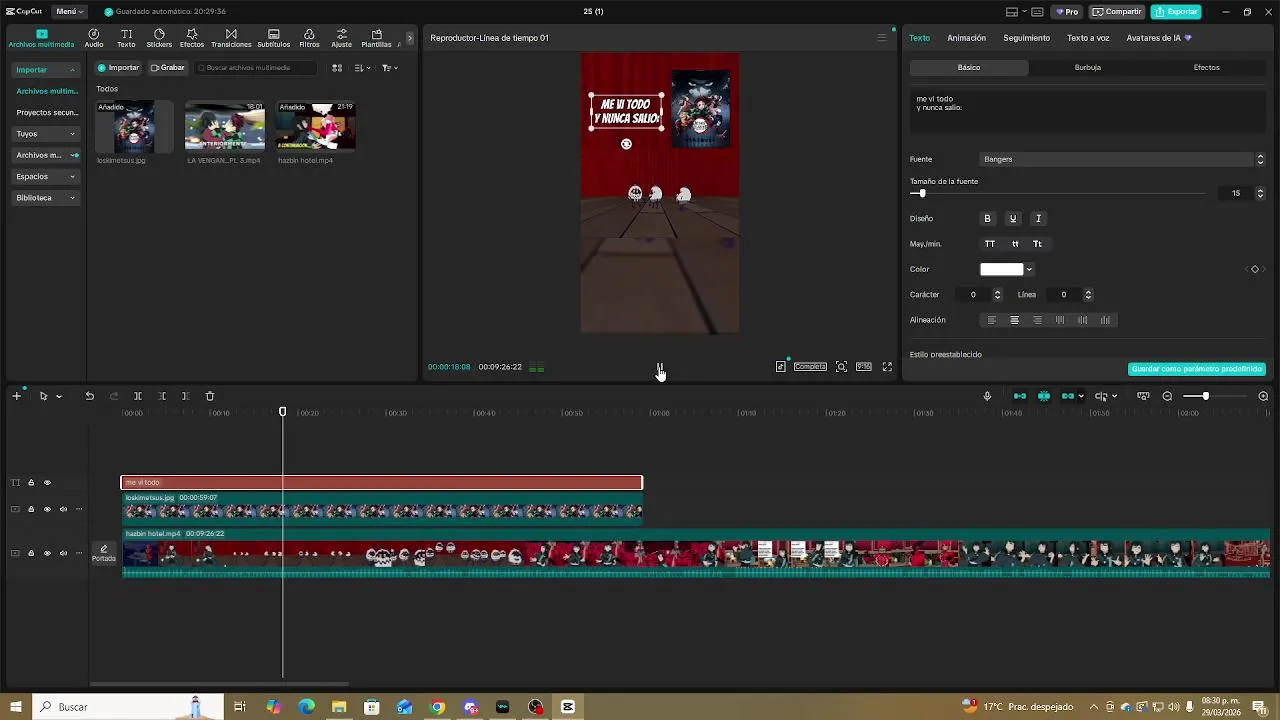The width and height of the screenshot is (1280, 720).
Task: Open the Texto panel in the top toolbar
Action: 126,38
